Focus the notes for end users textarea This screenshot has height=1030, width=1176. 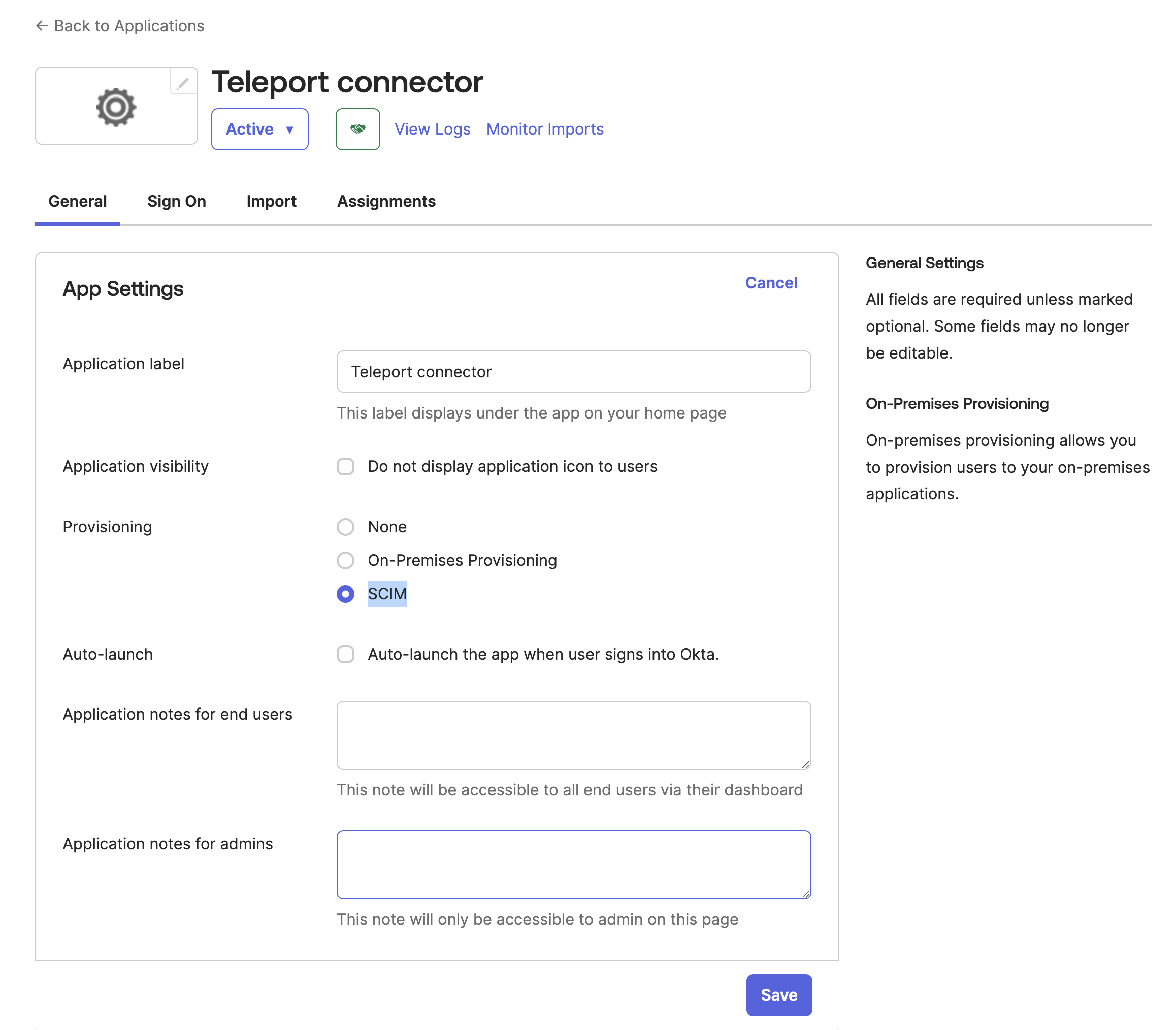click(x=573, y=735)
